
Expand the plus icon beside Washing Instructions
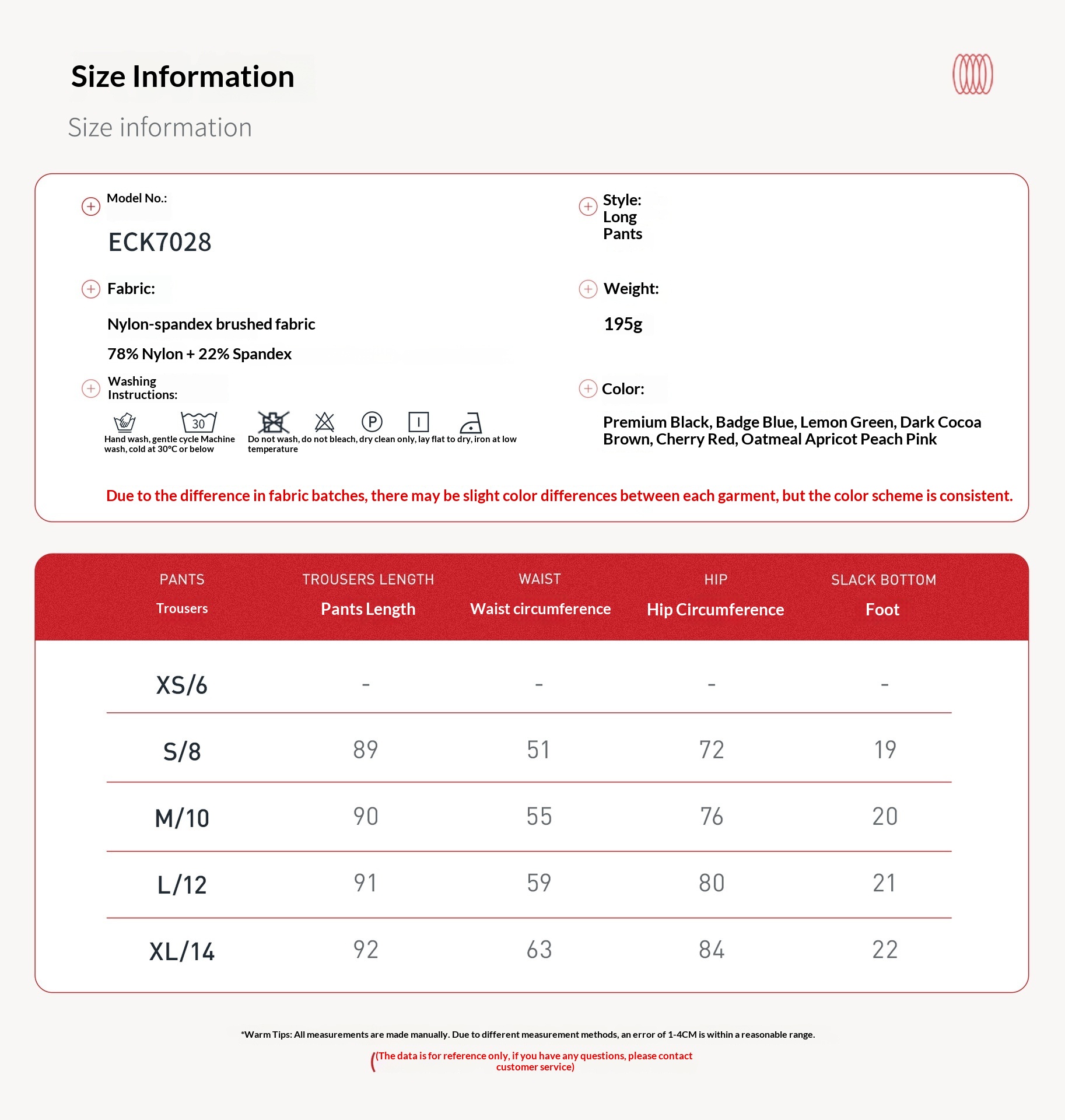pyautogui.click(x=91, y=388)
